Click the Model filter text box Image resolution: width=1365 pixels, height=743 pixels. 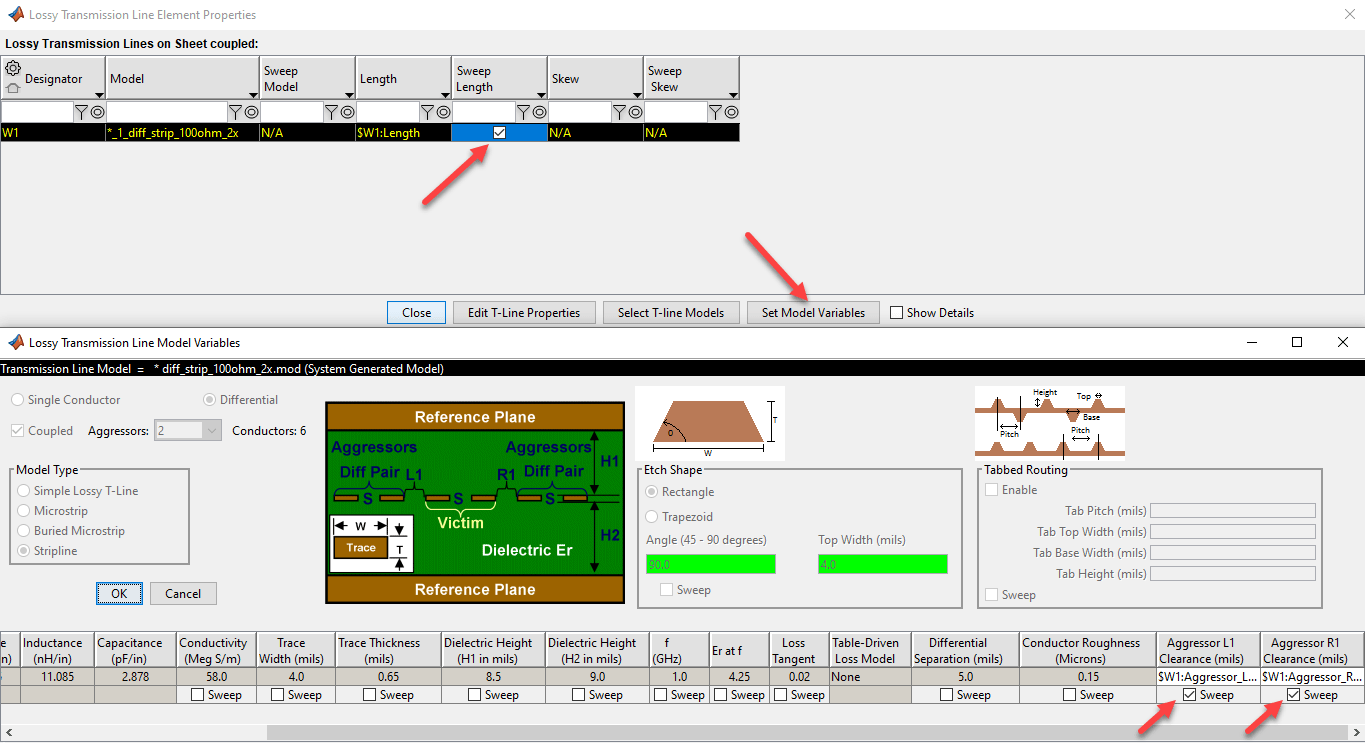coord(167,112)
